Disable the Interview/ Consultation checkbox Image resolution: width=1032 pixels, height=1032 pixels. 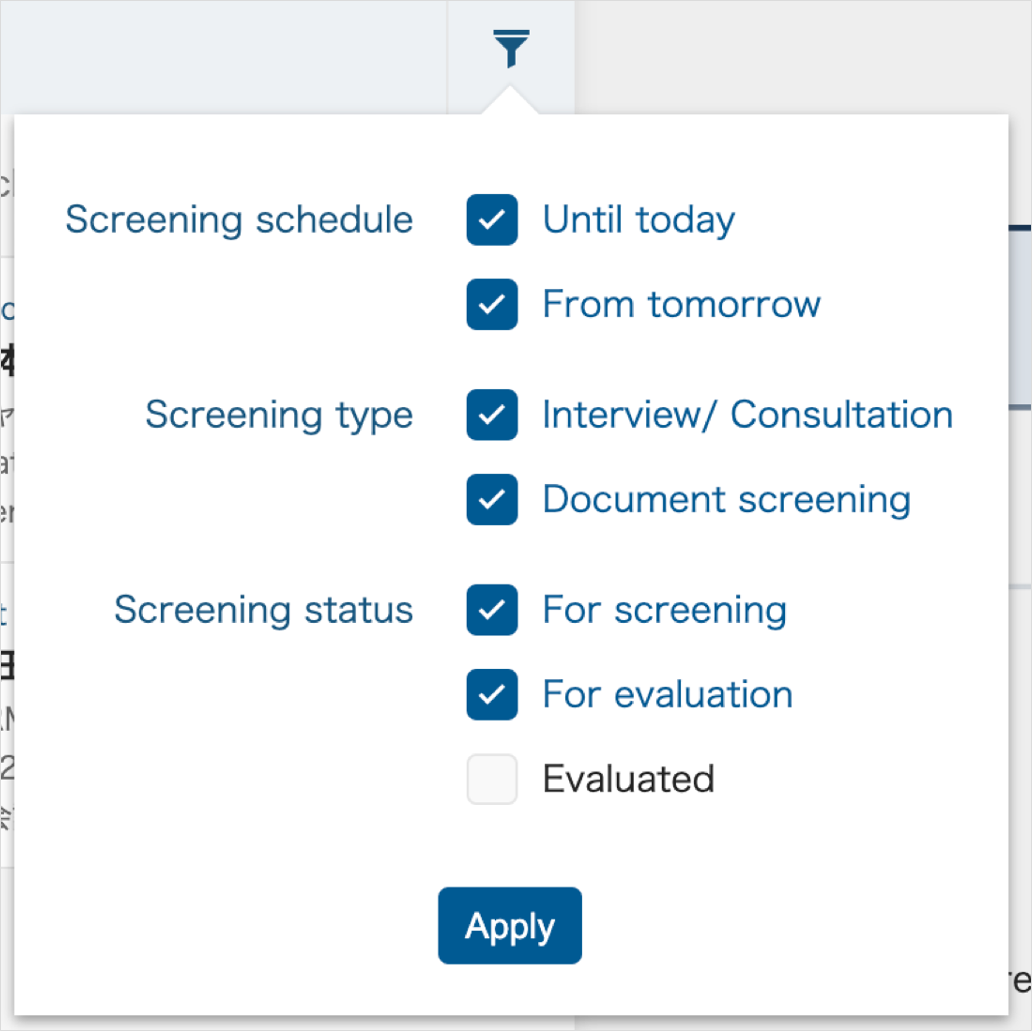tap(492, 415)
